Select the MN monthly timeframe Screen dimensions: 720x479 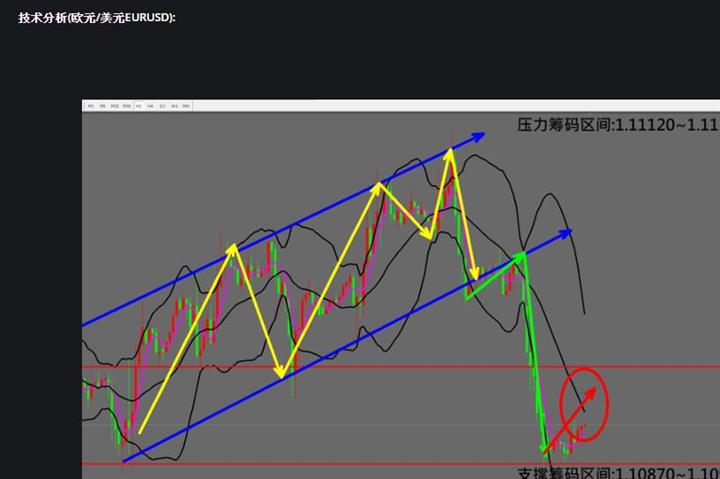coord(186,106)
